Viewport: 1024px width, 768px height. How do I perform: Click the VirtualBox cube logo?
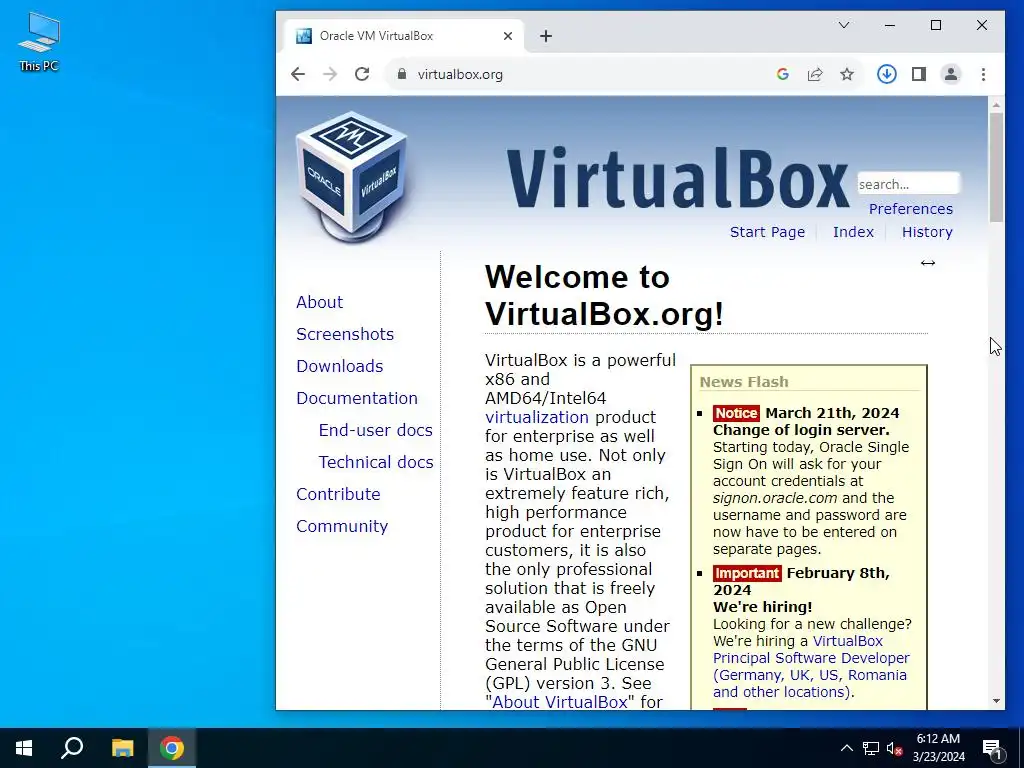tap(353, 178)
